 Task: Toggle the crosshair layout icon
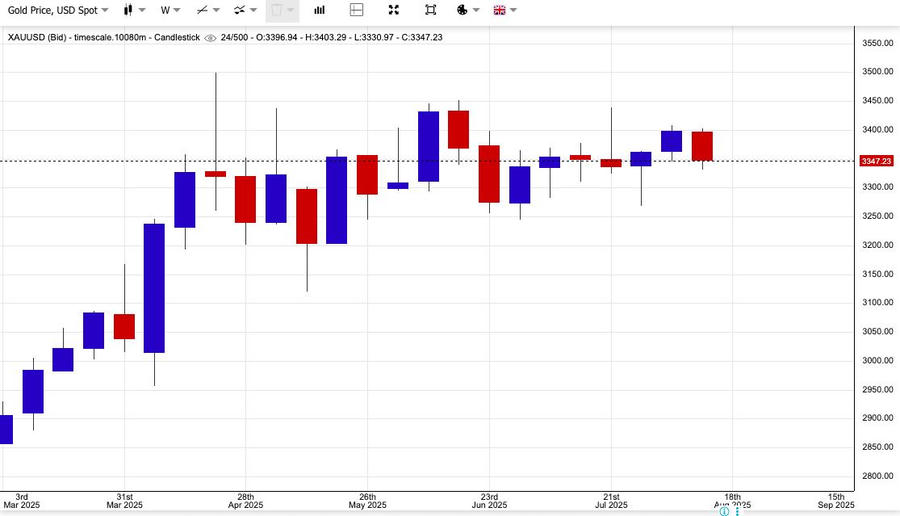357,10
